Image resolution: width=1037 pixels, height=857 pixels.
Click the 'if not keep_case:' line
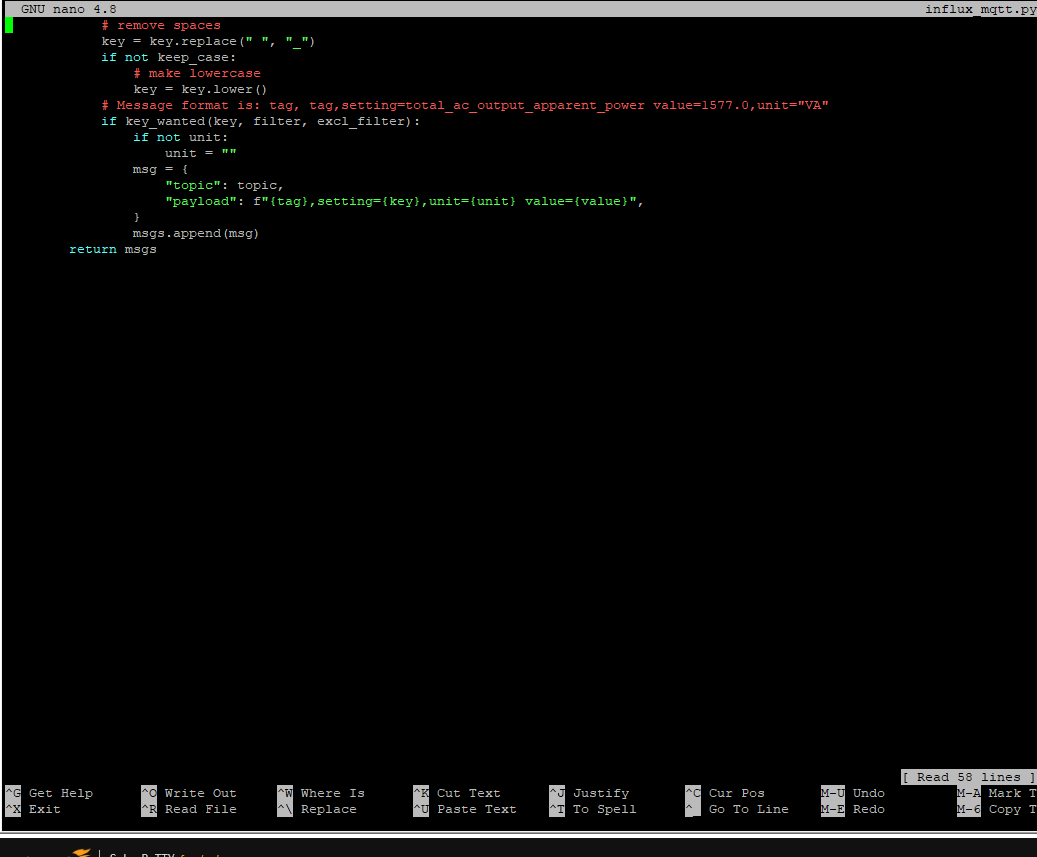169,57
